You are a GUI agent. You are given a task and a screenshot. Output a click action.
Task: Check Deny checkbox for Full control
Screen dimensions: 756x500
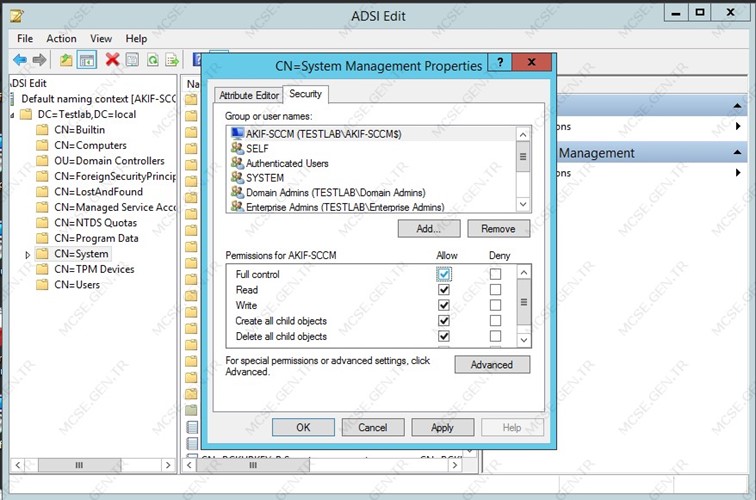click(495, 274)
